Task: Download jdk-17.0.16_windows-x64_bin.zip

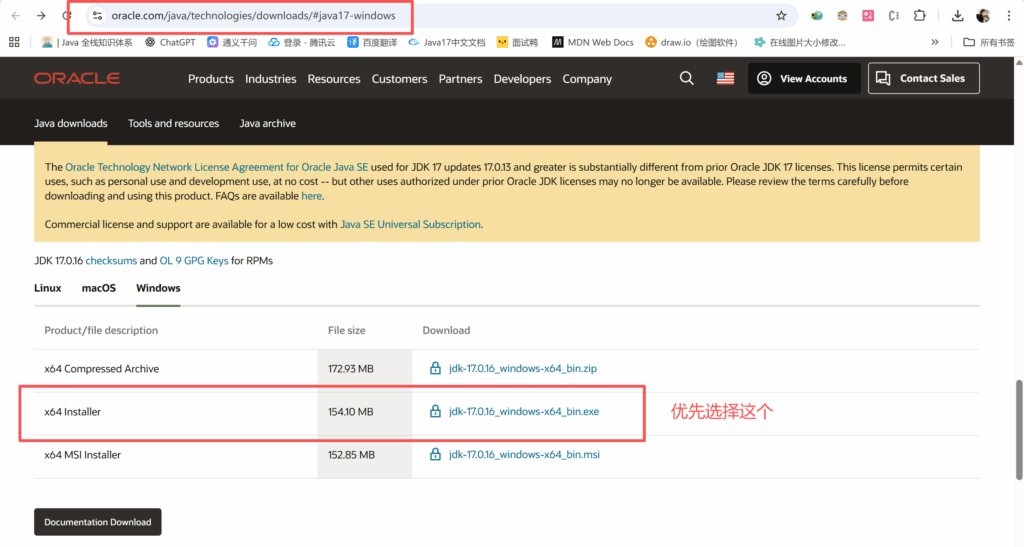Action: 522,368
